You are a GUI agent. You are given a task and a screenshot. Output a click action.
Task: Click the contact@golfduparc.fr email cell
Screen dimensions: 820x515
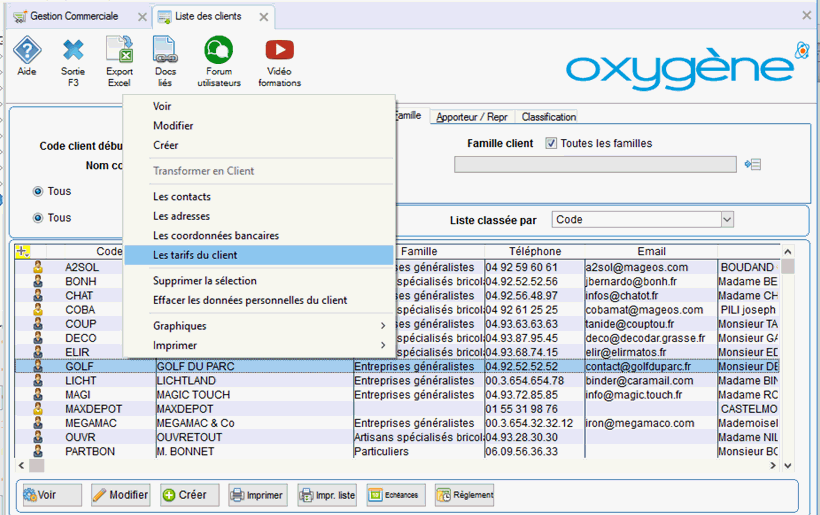point(651,367)
